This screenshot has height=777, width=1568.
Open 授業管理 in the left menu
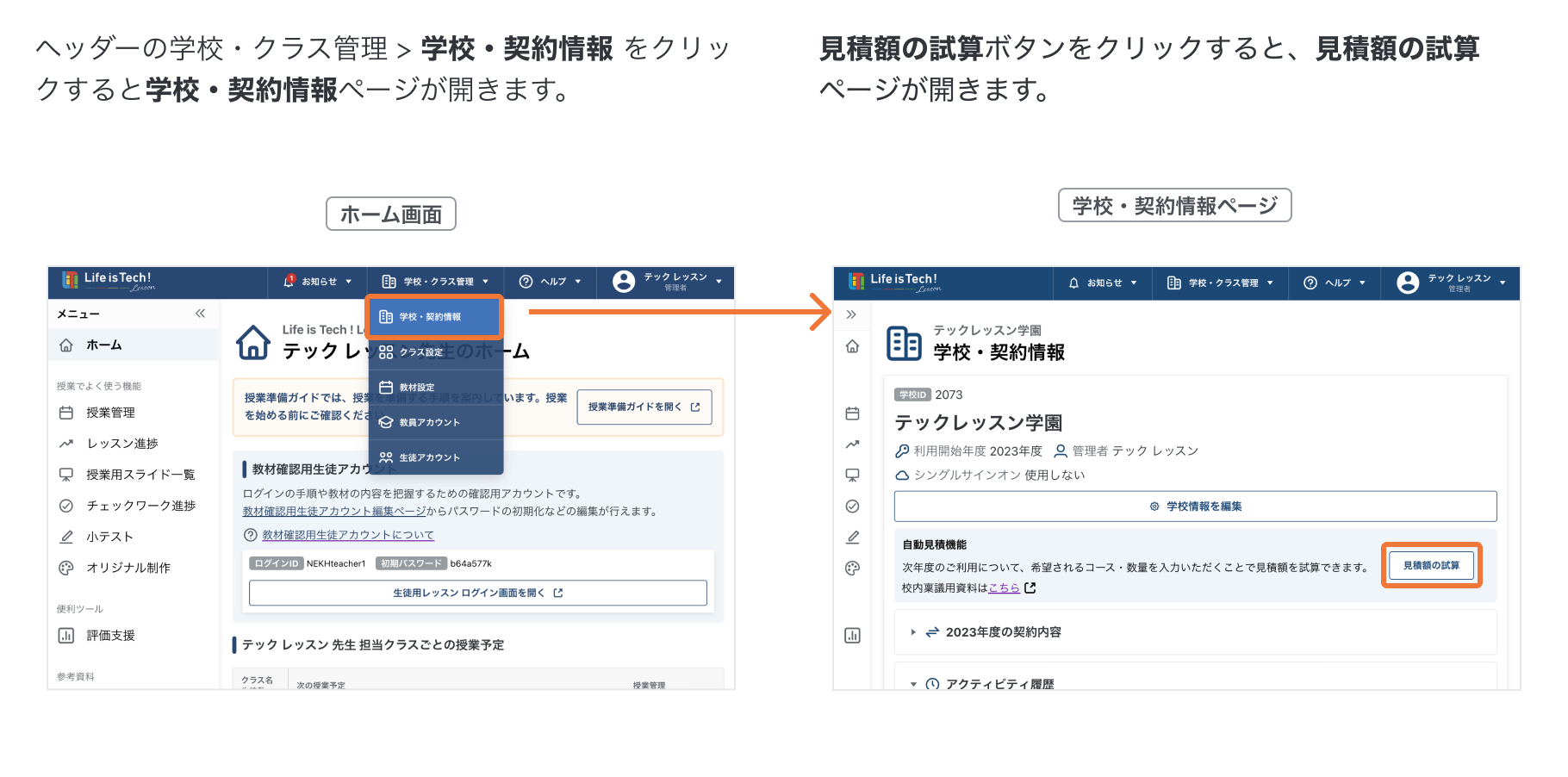click(110, 413)
